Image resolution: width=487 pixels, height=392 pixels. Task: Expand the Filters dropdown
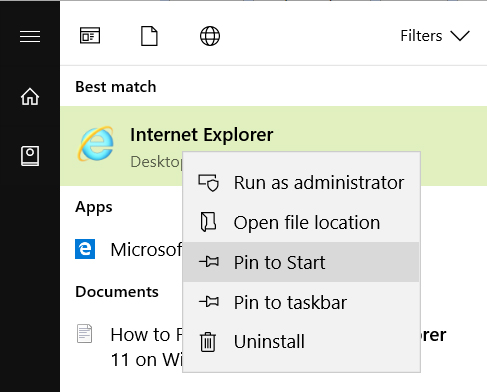point(435,36)
